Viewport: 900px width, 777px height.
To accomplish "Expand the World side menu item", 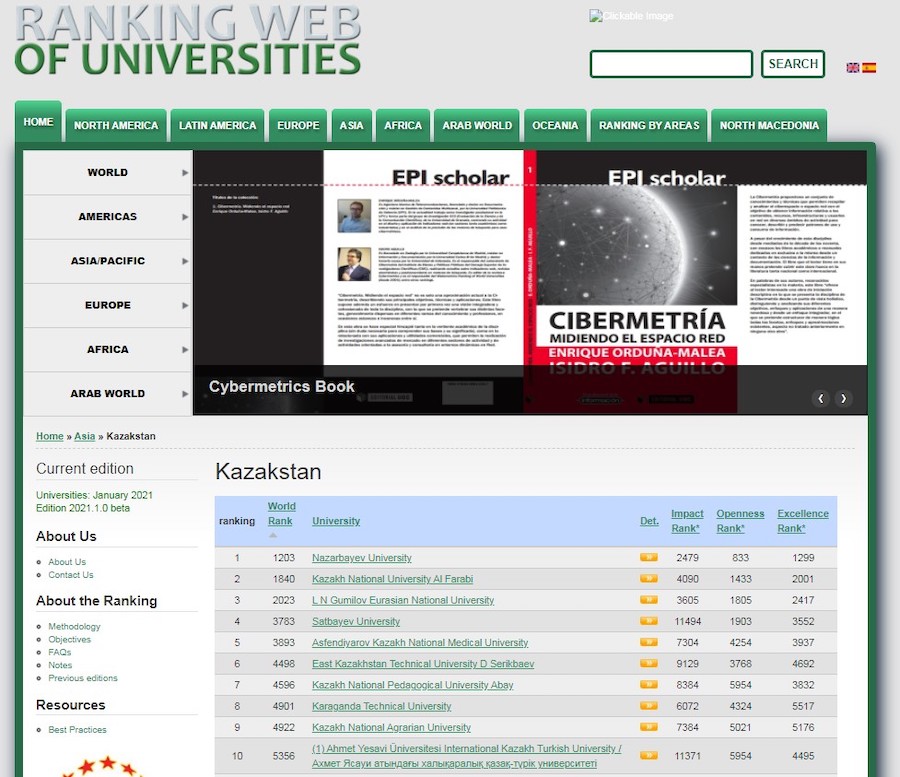I will (107, 173).
